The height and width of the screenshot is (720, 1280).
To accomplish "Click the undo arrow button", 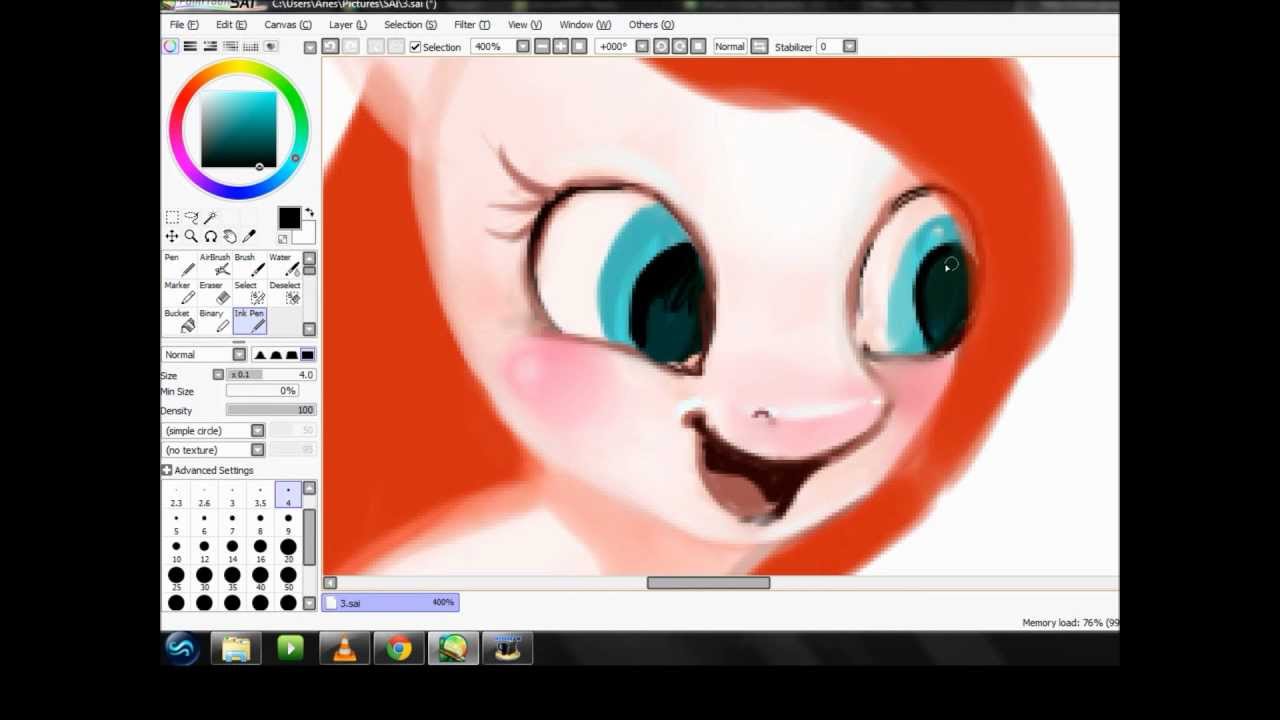I will pyautogui.click(x=330, y=46).
